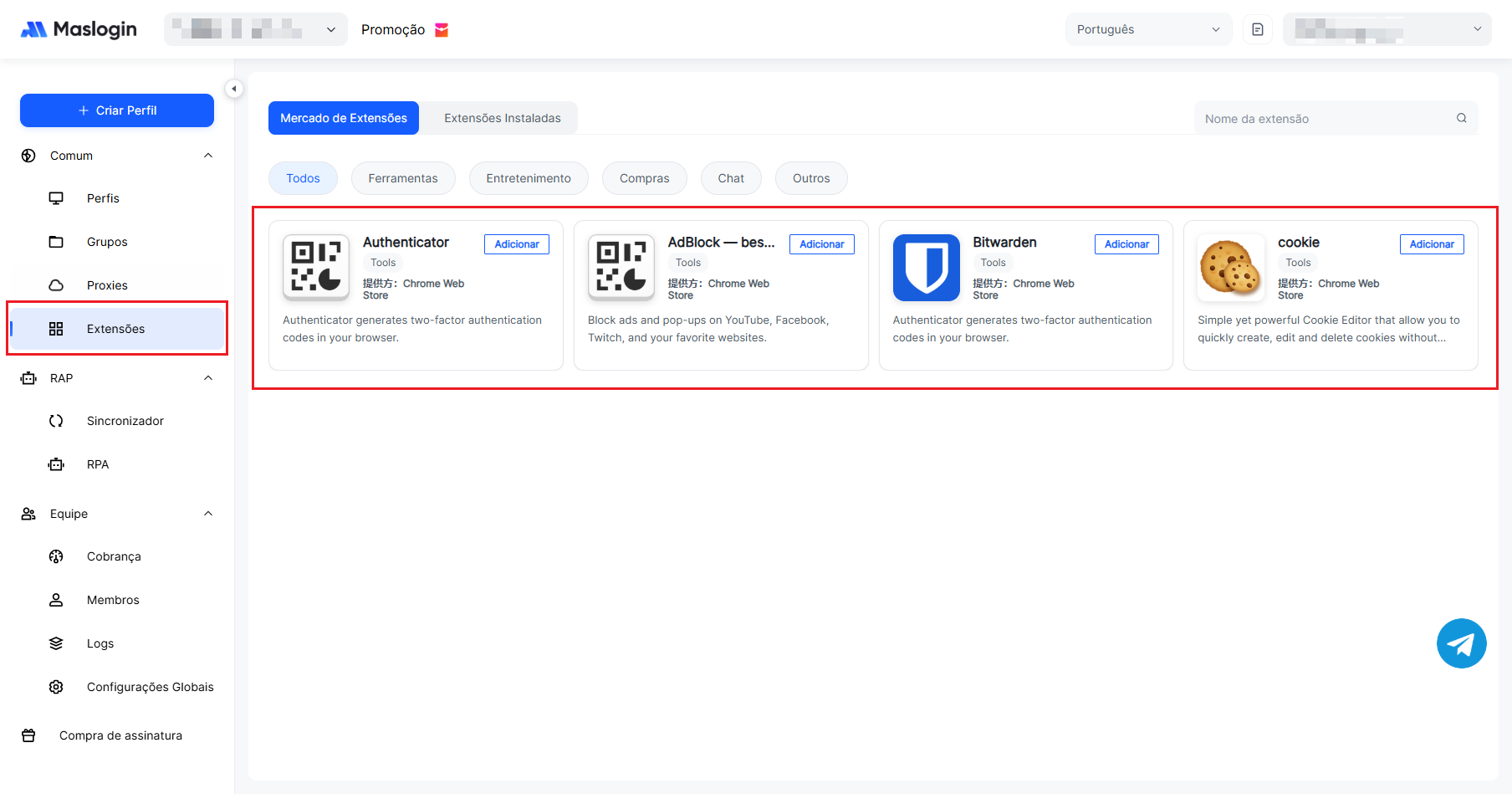This screenshot has width=1512, height=794.
Task: Collapse the Comum sidebar section
Action: (x=208, y=156)
